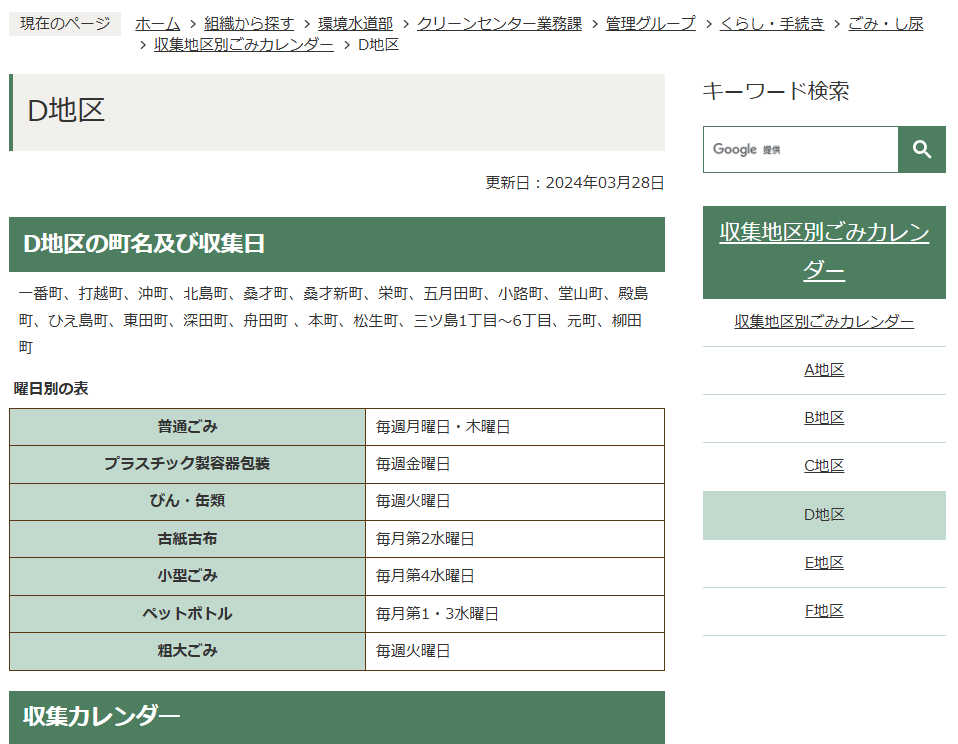958x744 pixels.
Task: Go to F地区 in the sidebar
Action: click(x=824, y=611)
